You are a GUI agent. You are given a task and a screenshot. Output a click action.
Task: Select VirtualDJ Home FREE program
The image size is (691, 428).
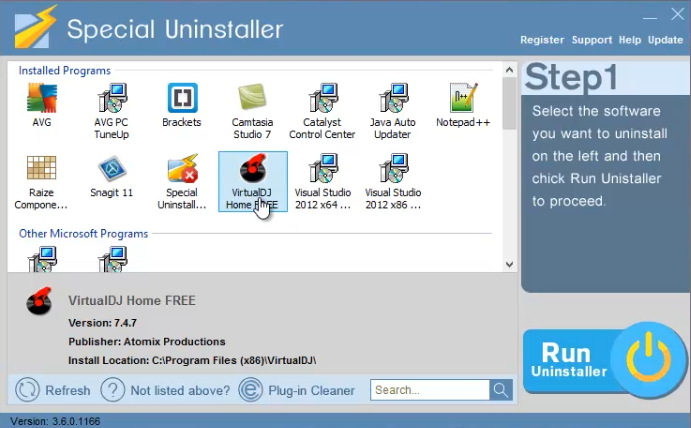pyautogui.click(x=253, y=182)
